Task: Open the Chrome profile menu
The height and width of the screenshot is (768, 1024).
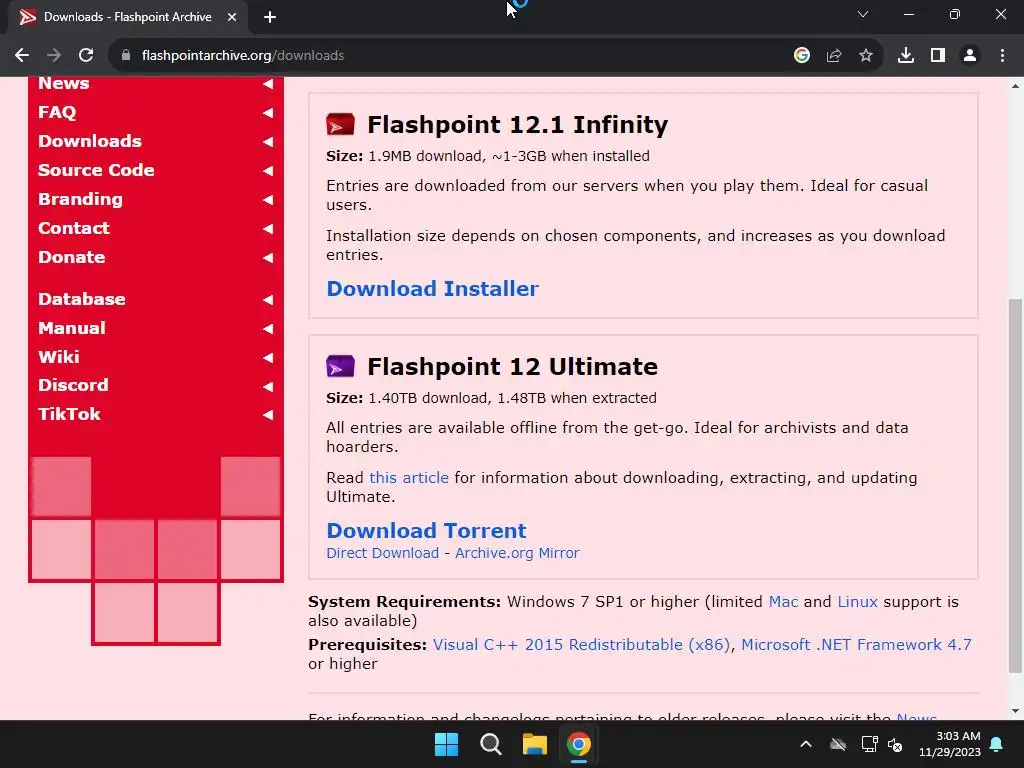Action: (970, 56)
